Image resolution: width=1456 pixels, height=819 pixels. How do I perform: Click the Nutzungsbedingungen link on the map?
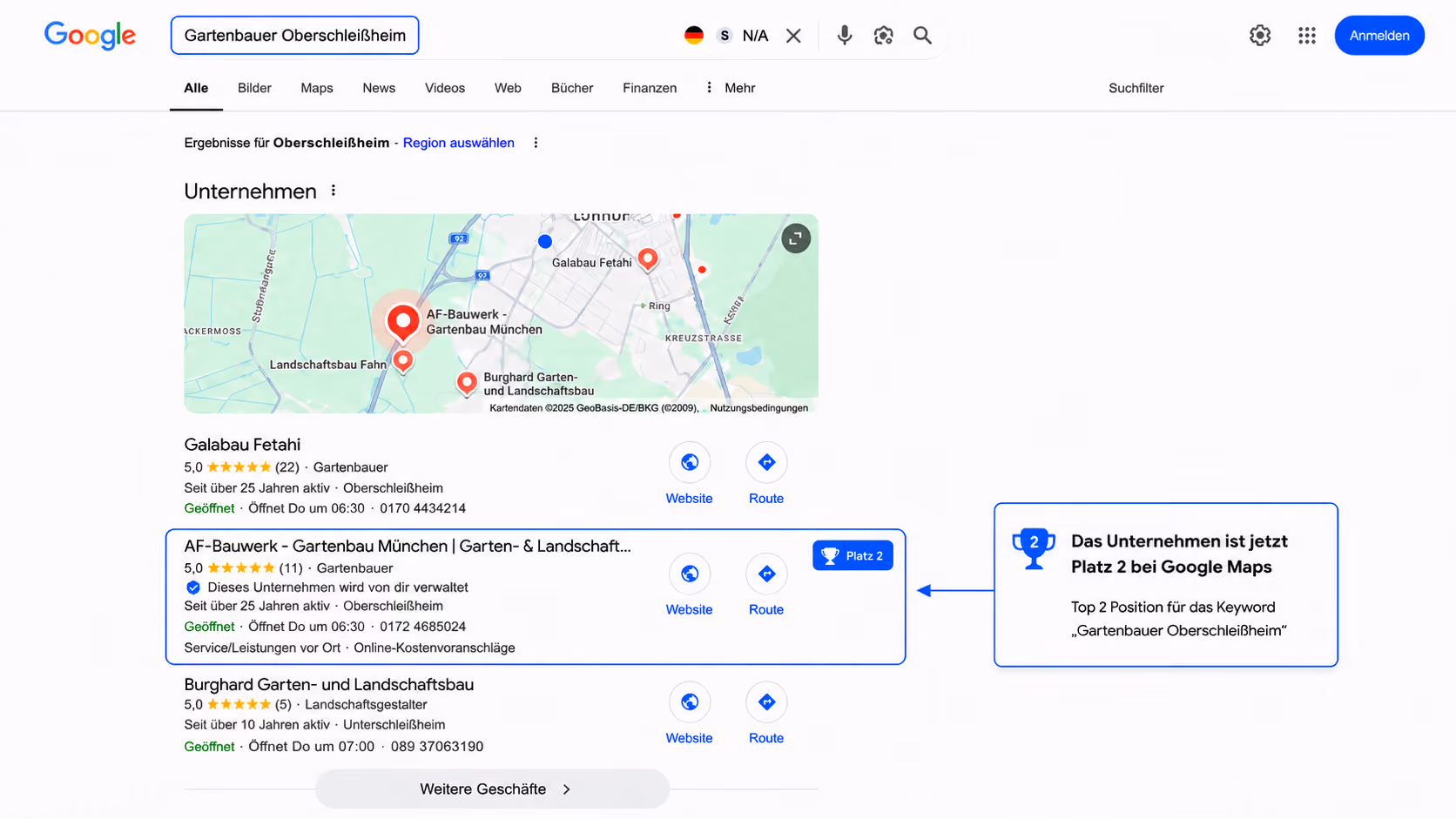pyautogui.click(x=759, y=407)
